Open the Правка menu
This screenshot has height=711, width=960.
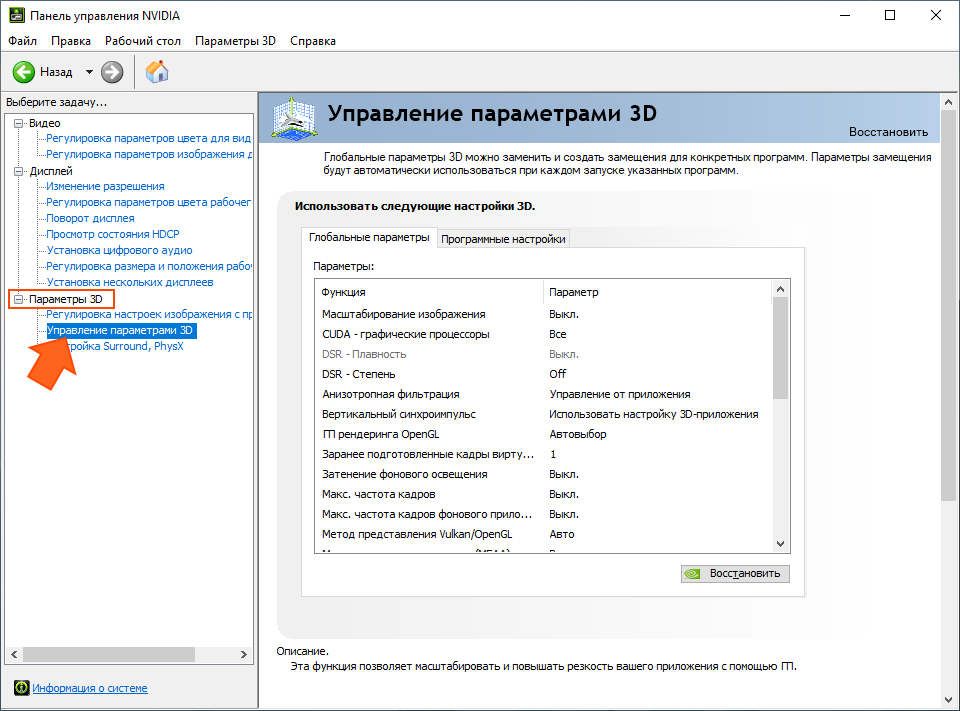point(71,41)
